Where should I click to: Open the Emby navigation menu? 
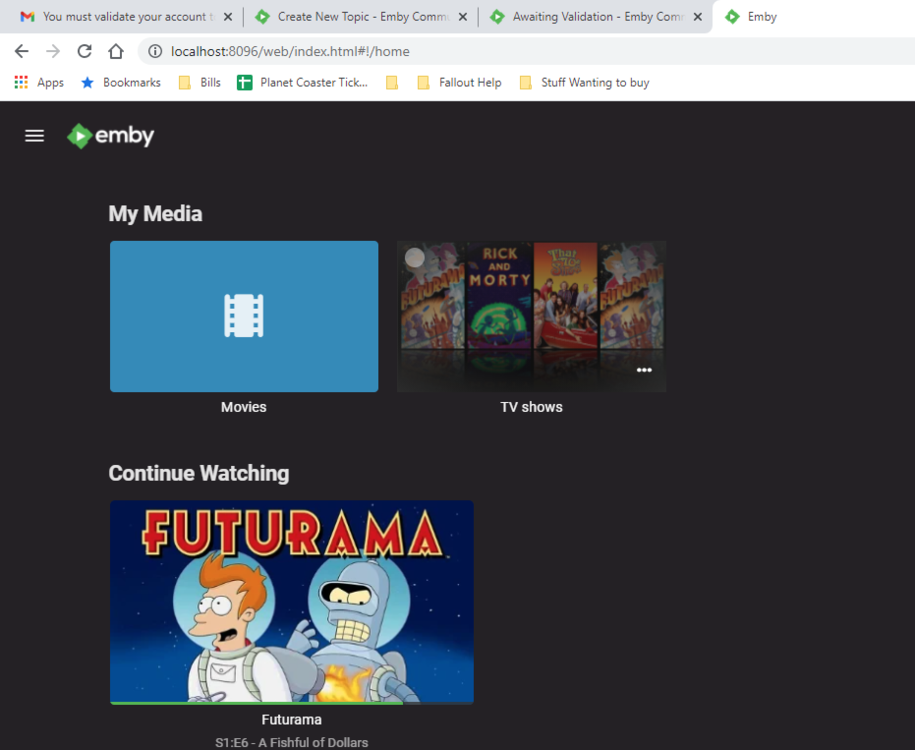point(34,135)
